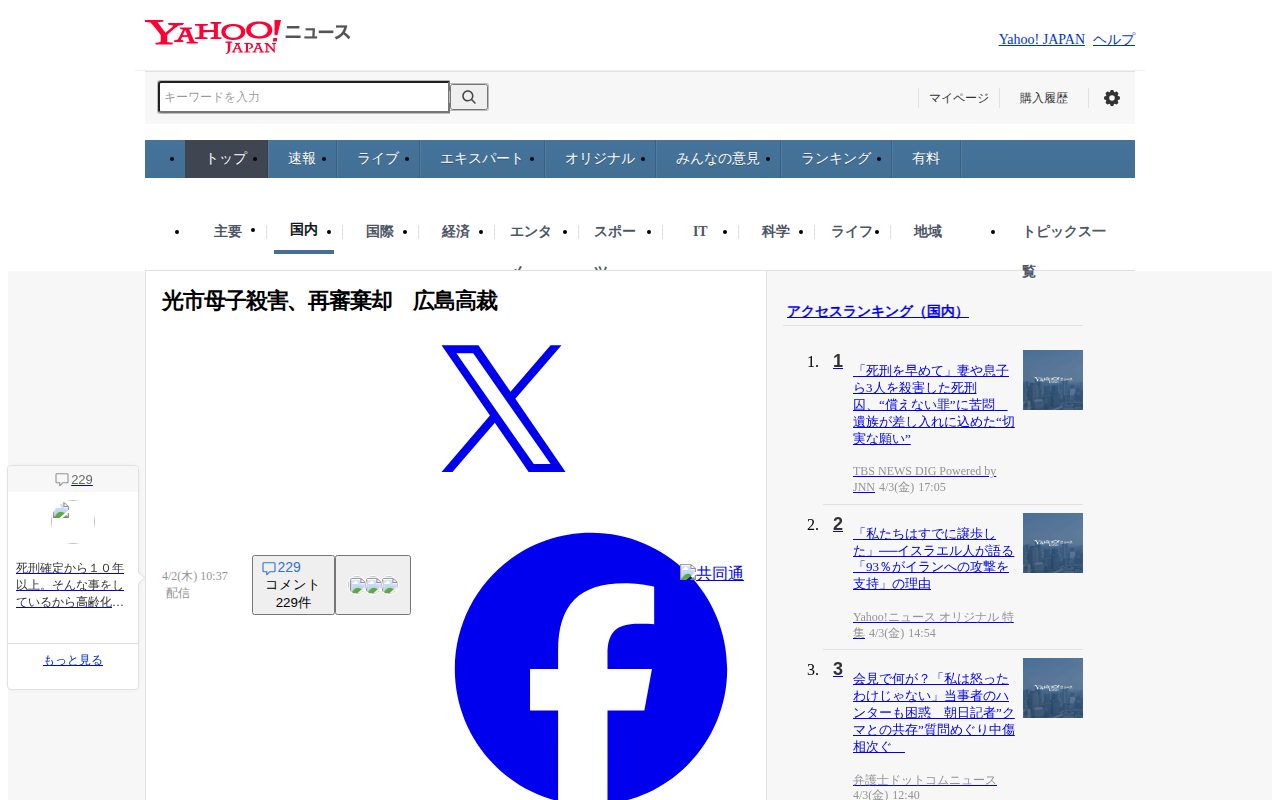Open 弁護士ドットコムニュース source link
The width and height of the screenshot is (1280, 800).
pyautogui.click(x=925, y=780)
